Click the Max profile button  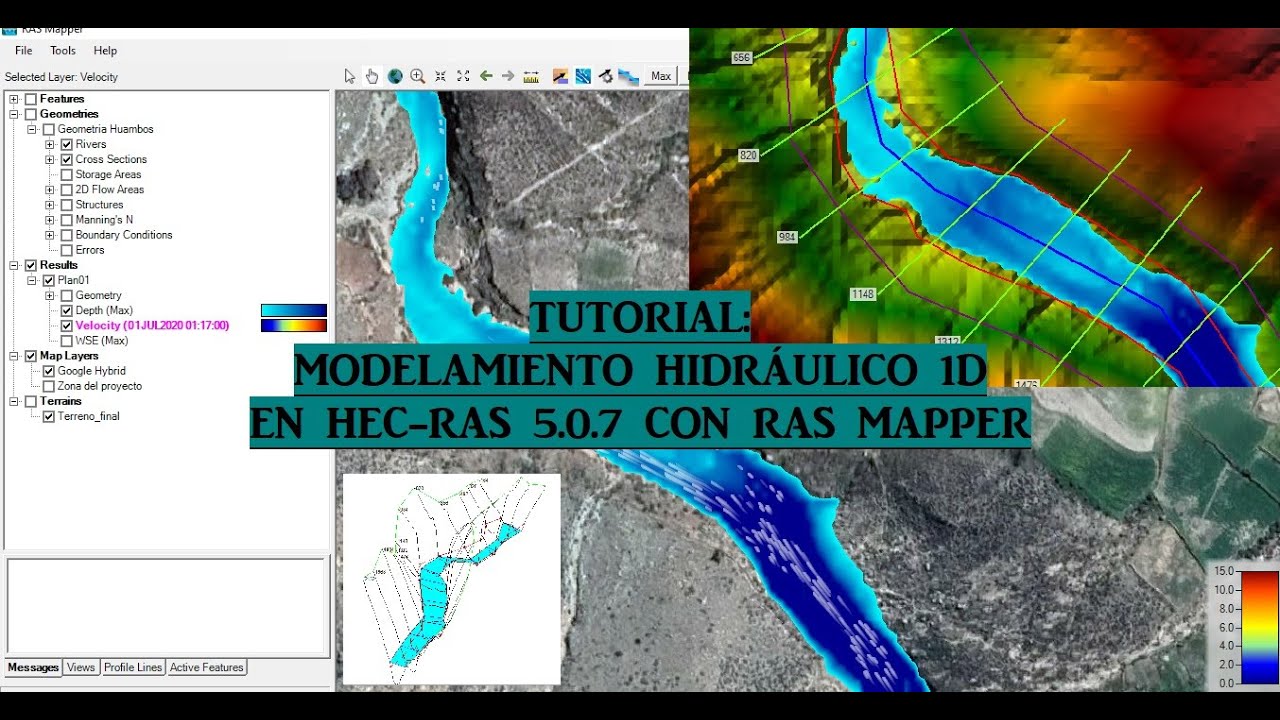pyautogui.click(x=661, y=76)
